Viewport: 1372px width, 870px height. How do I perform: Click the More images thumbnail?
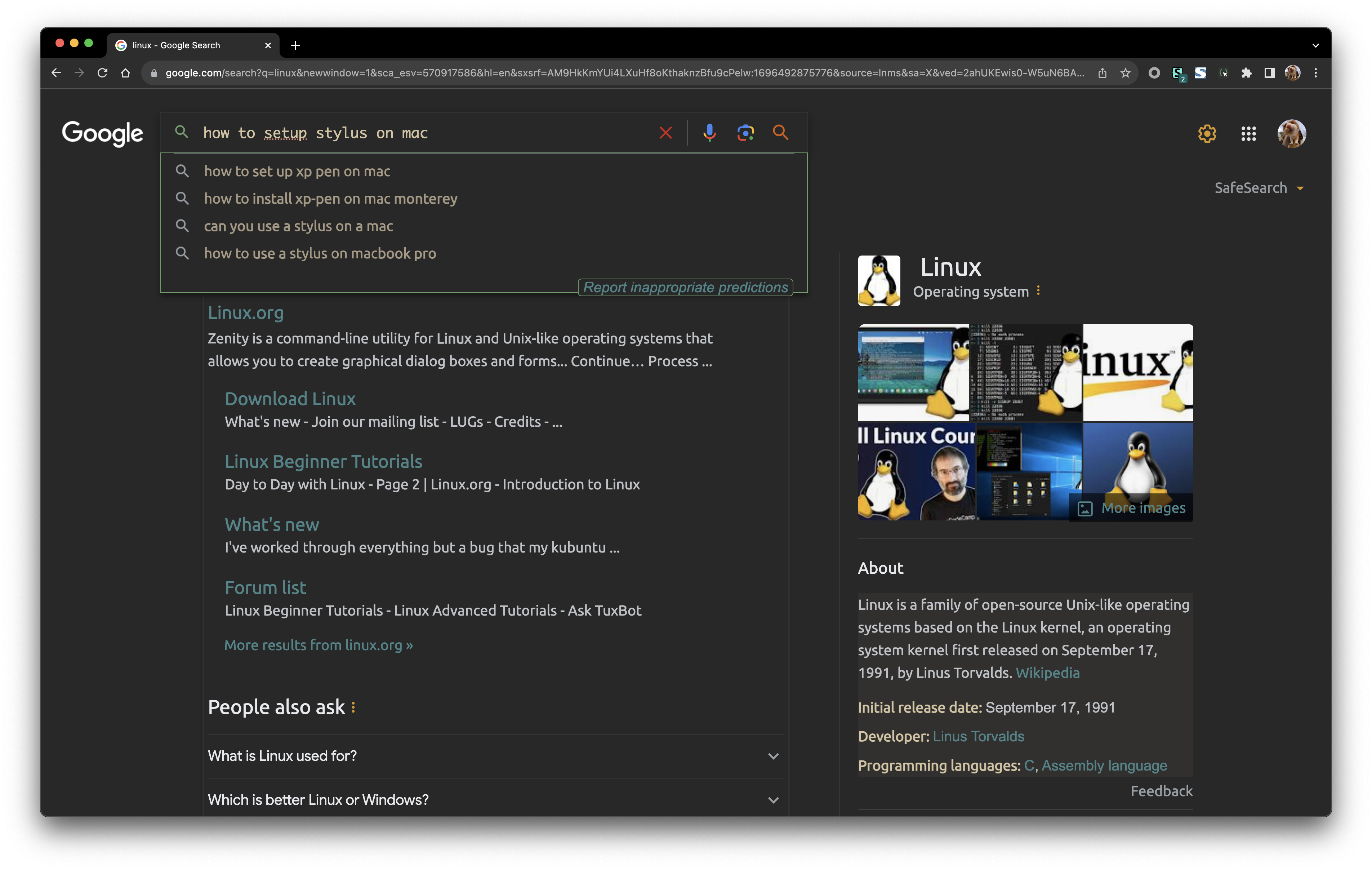(x=1132, y=508)
